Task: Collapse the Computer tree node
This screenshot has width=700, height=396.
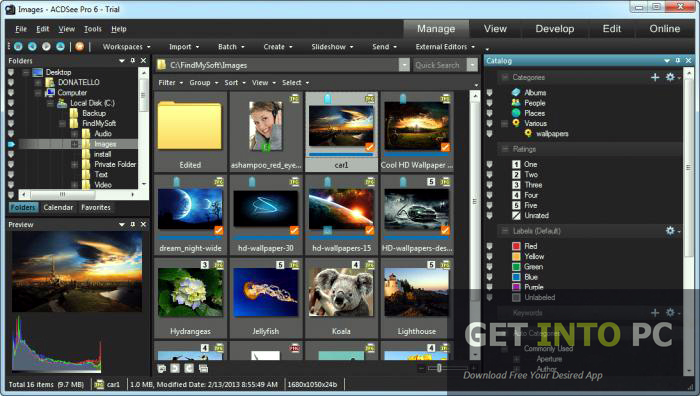Action: click(x=38, y=93)
